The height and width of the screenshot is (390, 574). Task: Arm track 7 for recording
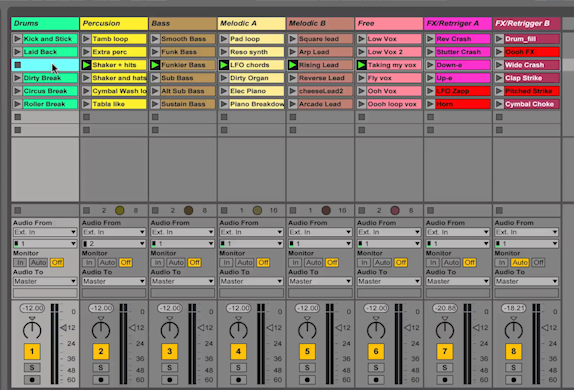[x=445, y=380]
